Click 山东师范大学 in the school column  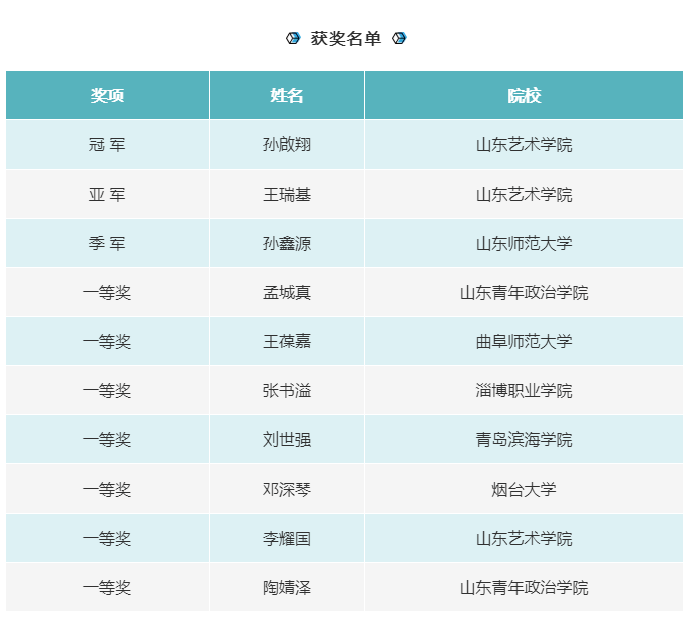pyautogui.click(x=524, y=243)
